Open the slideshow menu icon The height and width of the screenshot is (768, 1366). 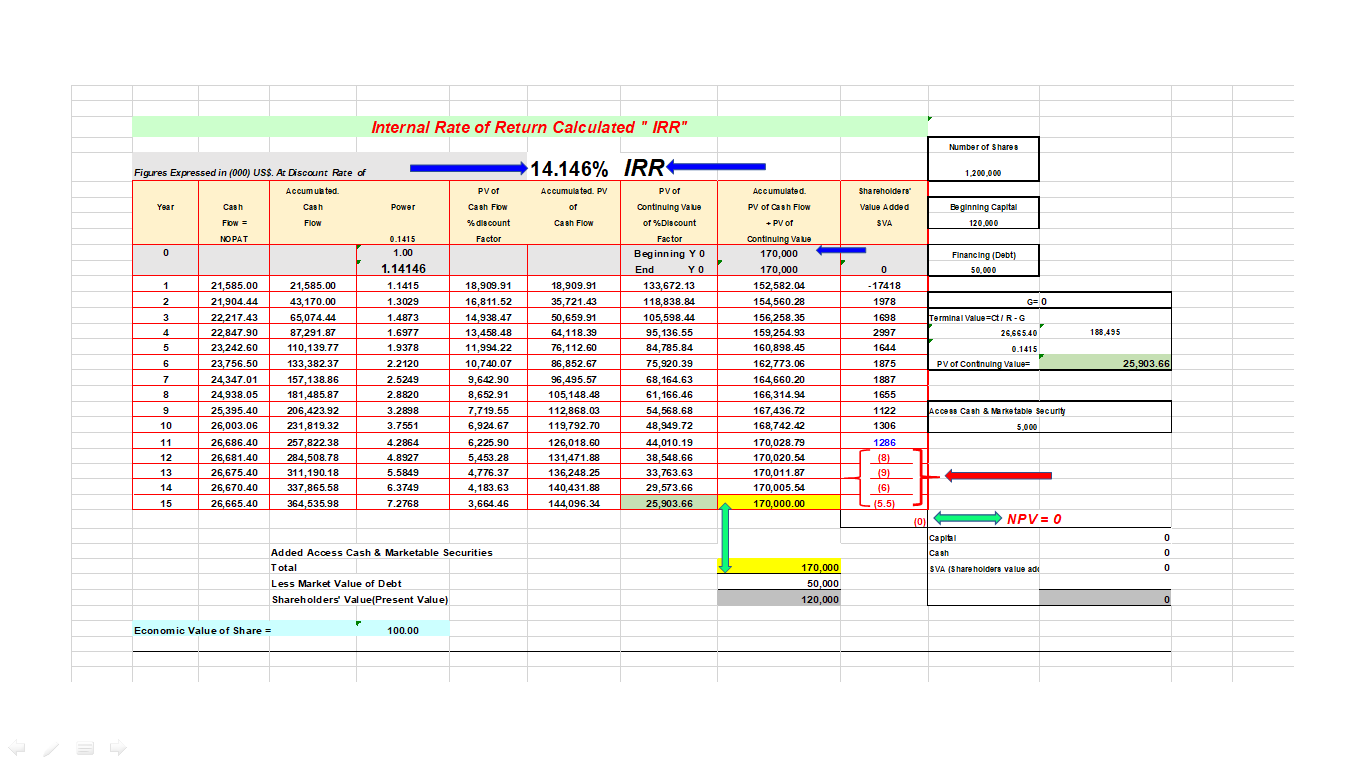[86, 746]
